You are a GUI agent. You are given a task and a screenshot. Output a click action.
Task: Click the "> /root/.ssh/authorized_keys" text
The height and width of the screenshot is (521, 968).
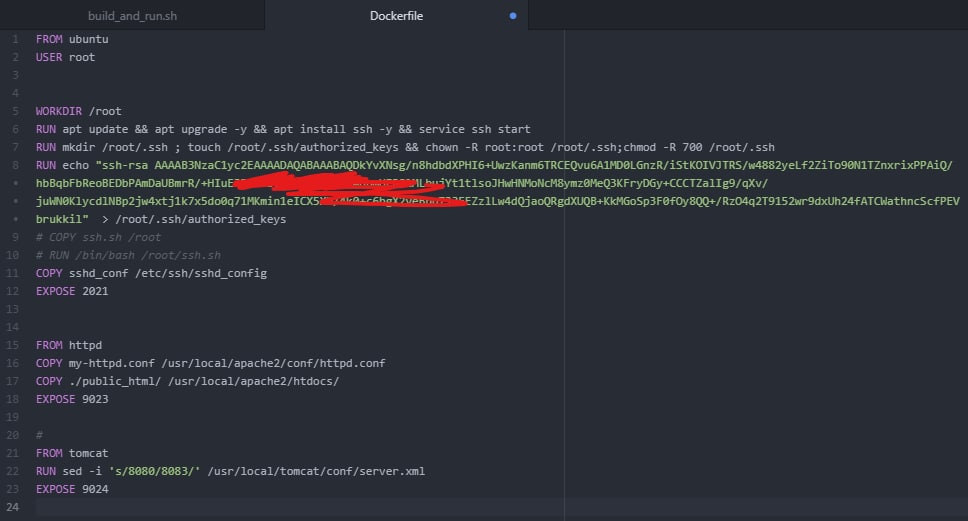pos(194,219)
